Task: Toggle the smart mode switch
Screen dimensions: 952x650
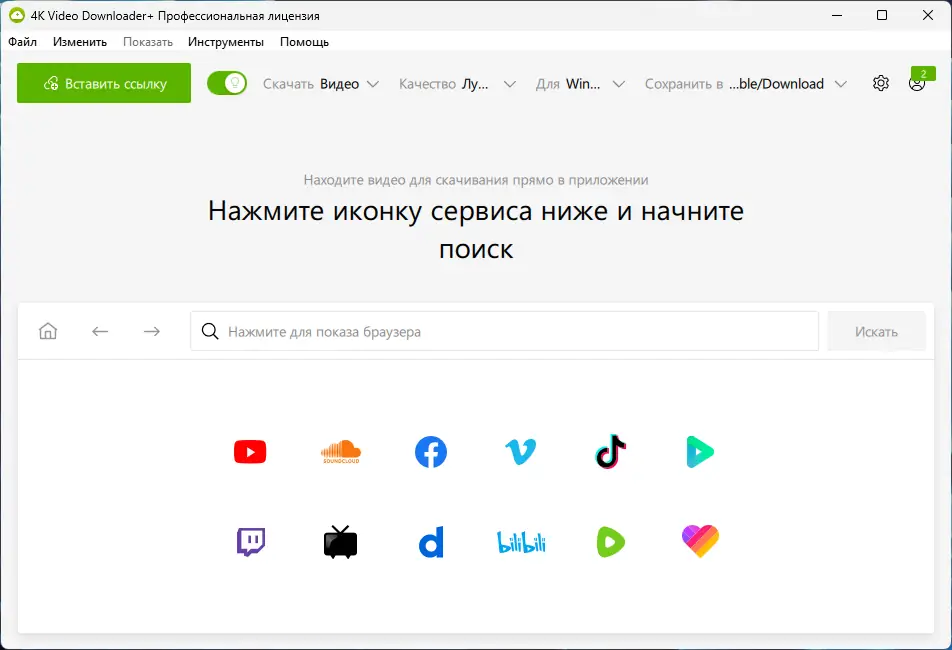Action: pos(227,83)
